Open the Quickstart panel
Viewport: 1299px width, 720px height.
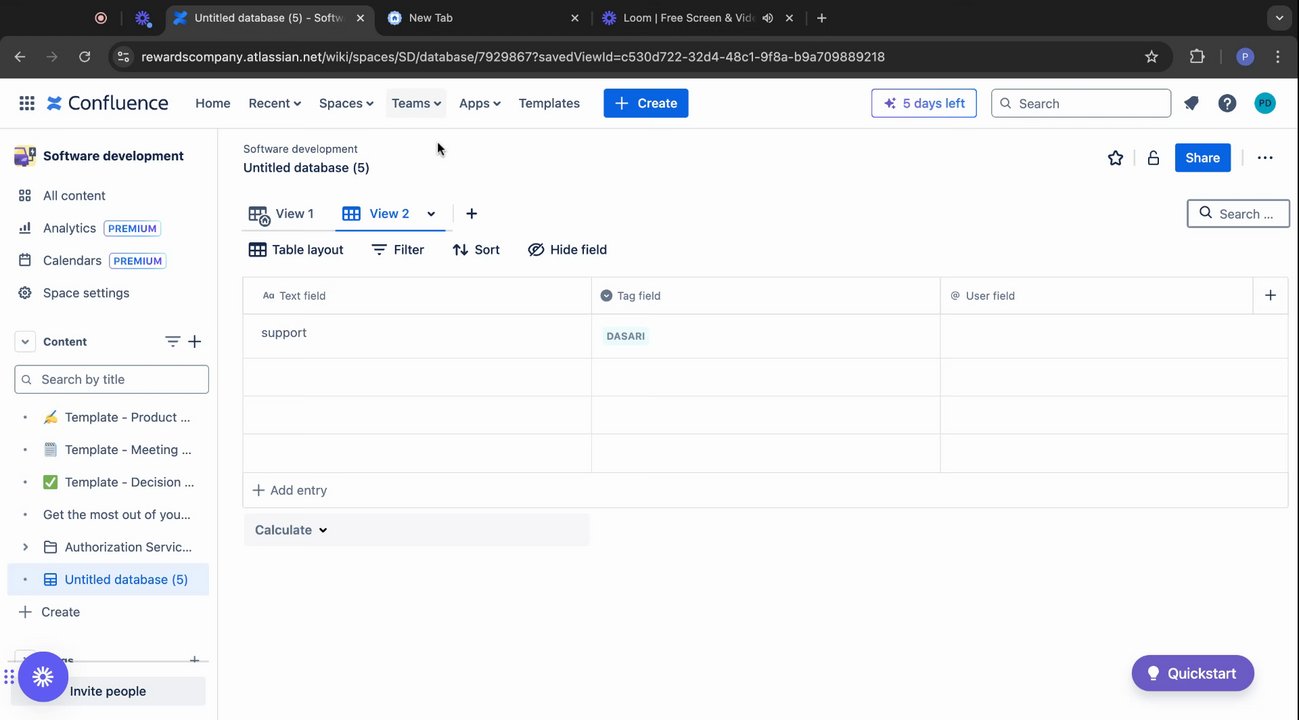point(1193,673)
